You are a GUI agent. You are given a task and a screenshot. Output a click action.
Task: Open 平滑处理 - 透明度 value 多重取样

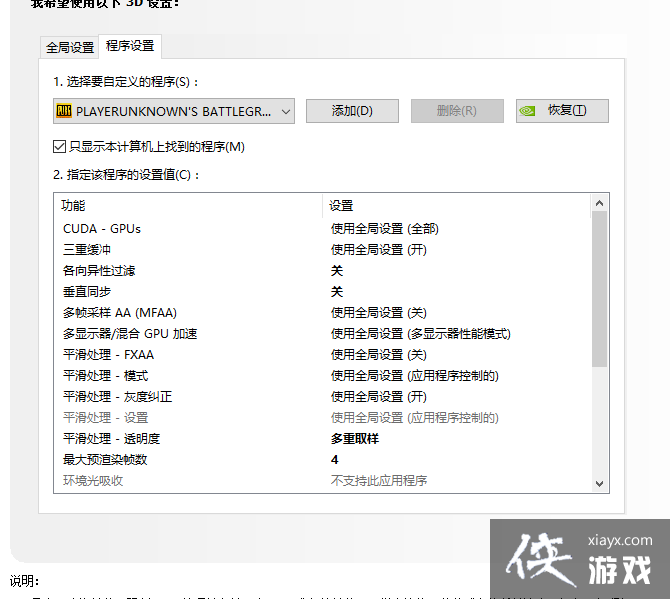coord(355,439)
